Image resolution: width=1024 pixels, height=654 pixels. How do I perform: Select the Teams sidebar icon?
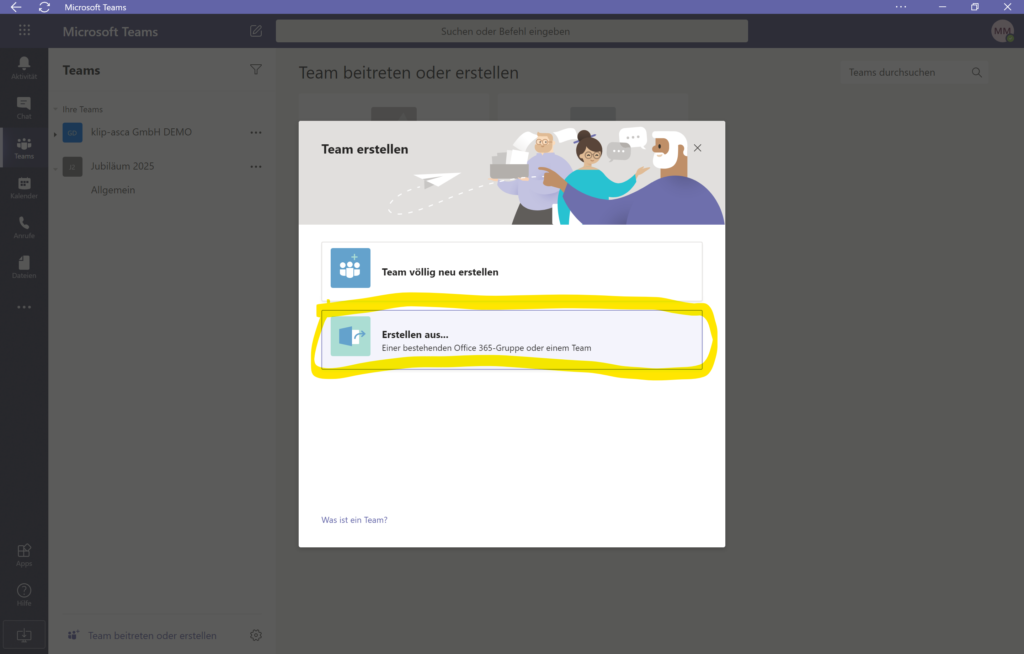pos(24,148)
